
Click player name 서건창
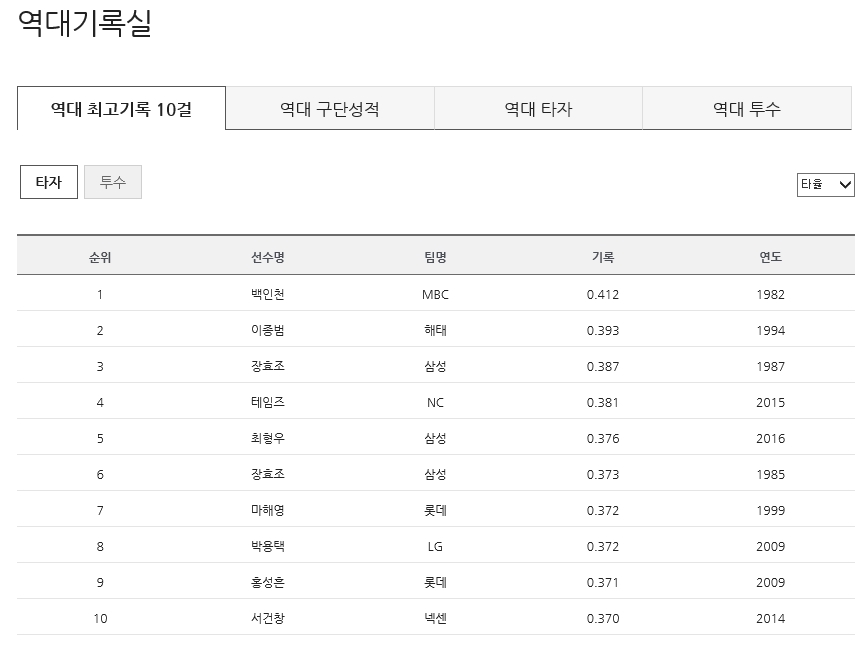(x=267, y=618)
